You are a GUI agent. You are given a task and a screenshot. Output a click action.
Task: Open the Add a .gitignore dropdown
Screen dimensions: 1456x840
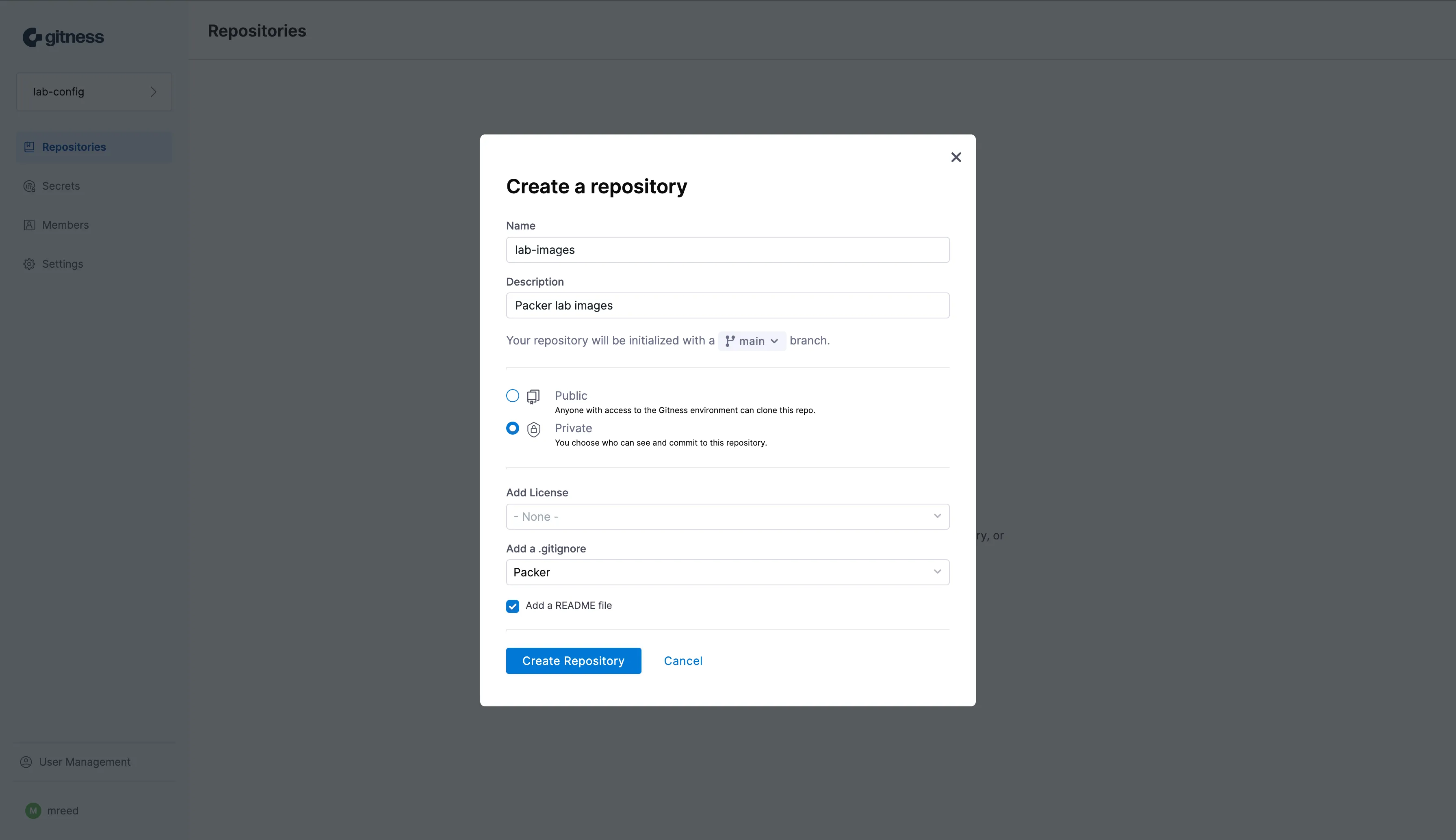[x=728, y=572]
